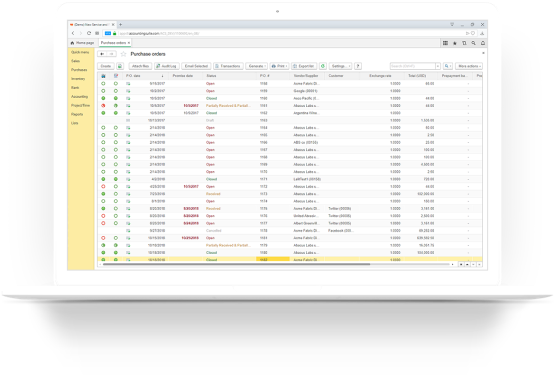Open the favorites star icon in the top bar
Image resolution: width=555 pixels, height=379 pixels.
[x=455, y=43]
